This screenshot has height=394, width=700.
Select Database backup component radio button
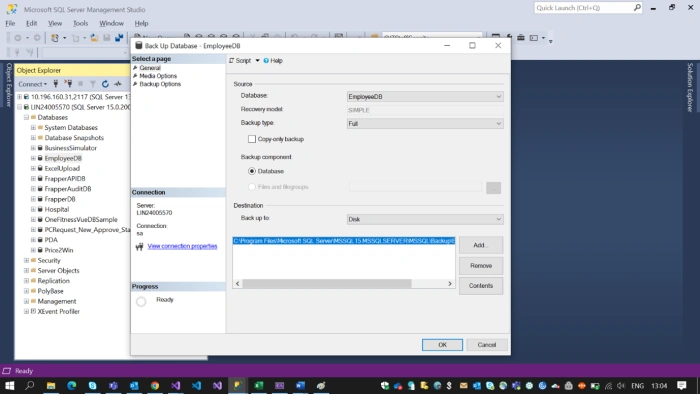252,171
